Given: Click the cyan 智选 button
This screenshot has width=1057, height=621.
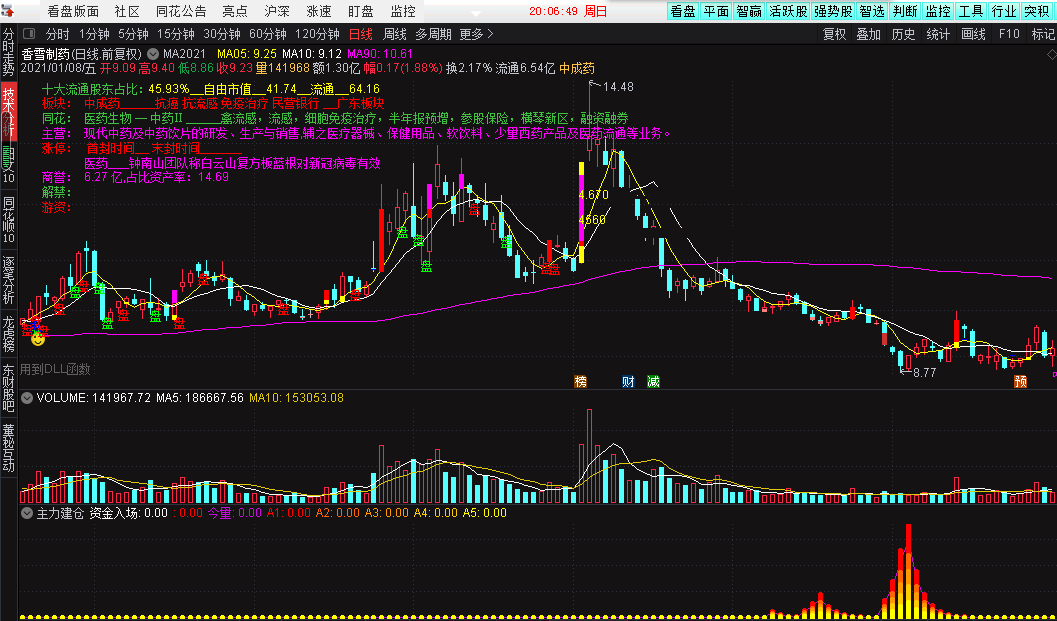Looking at the screenshot, I should (x=872, y=11).
